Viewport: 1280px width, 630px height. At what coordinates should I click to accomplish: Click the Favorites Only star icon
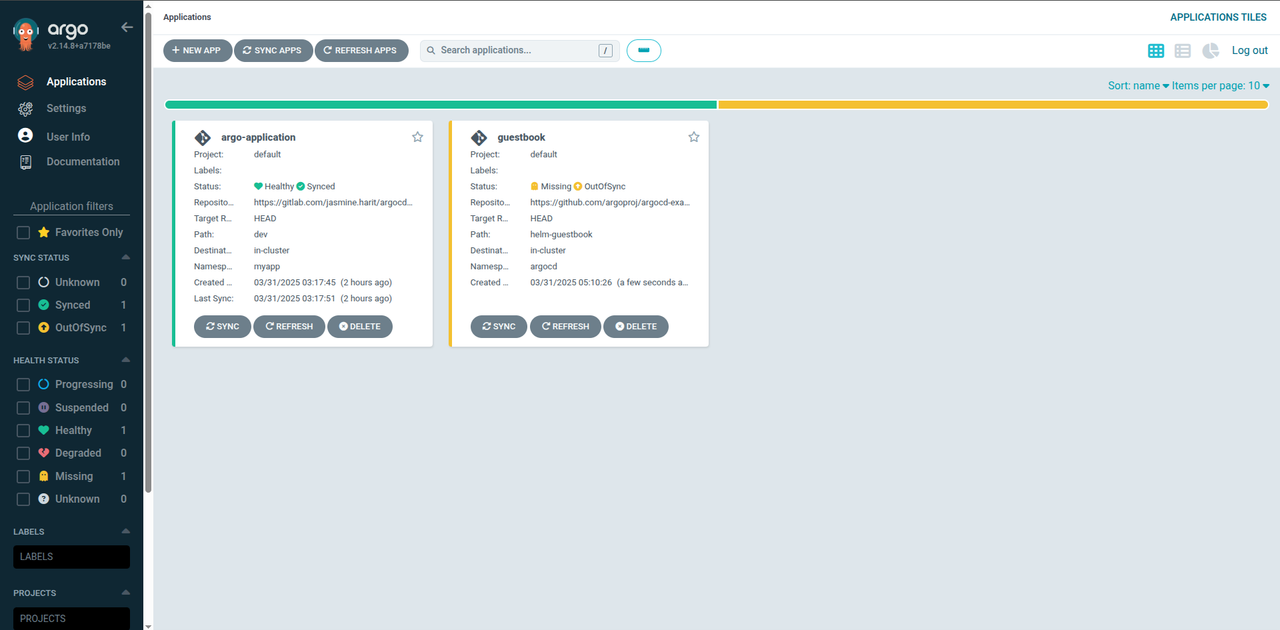click(x=44, y=232)
